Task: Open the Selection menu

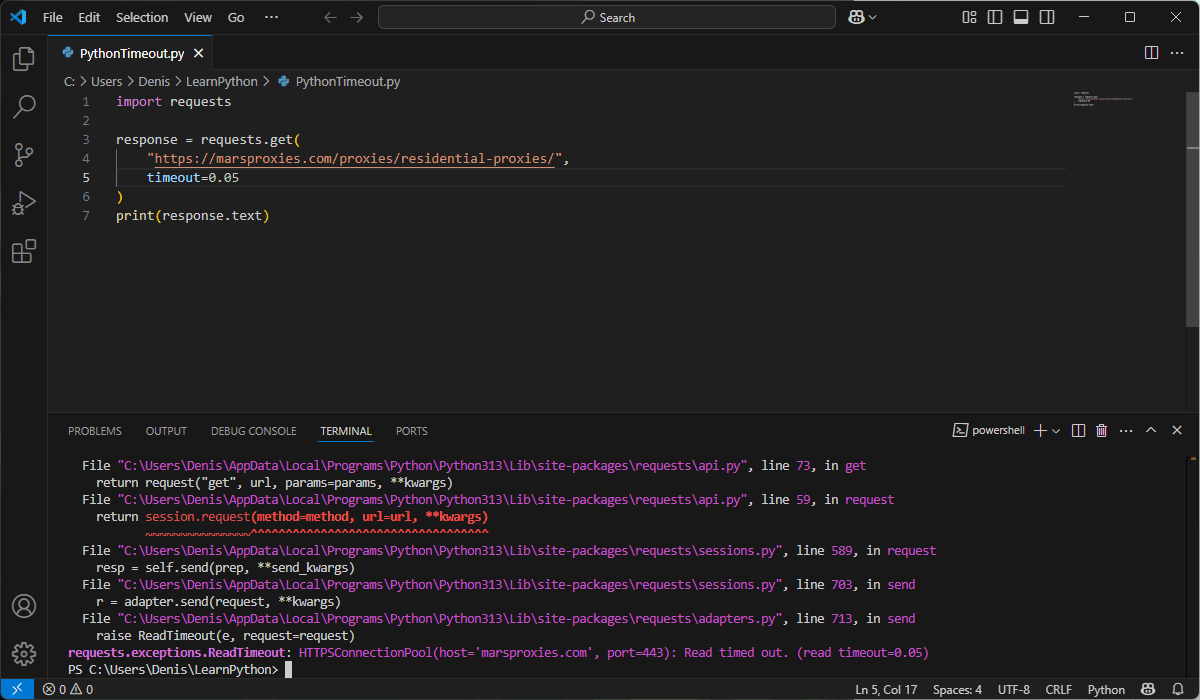Action: [x=142, y=17]
